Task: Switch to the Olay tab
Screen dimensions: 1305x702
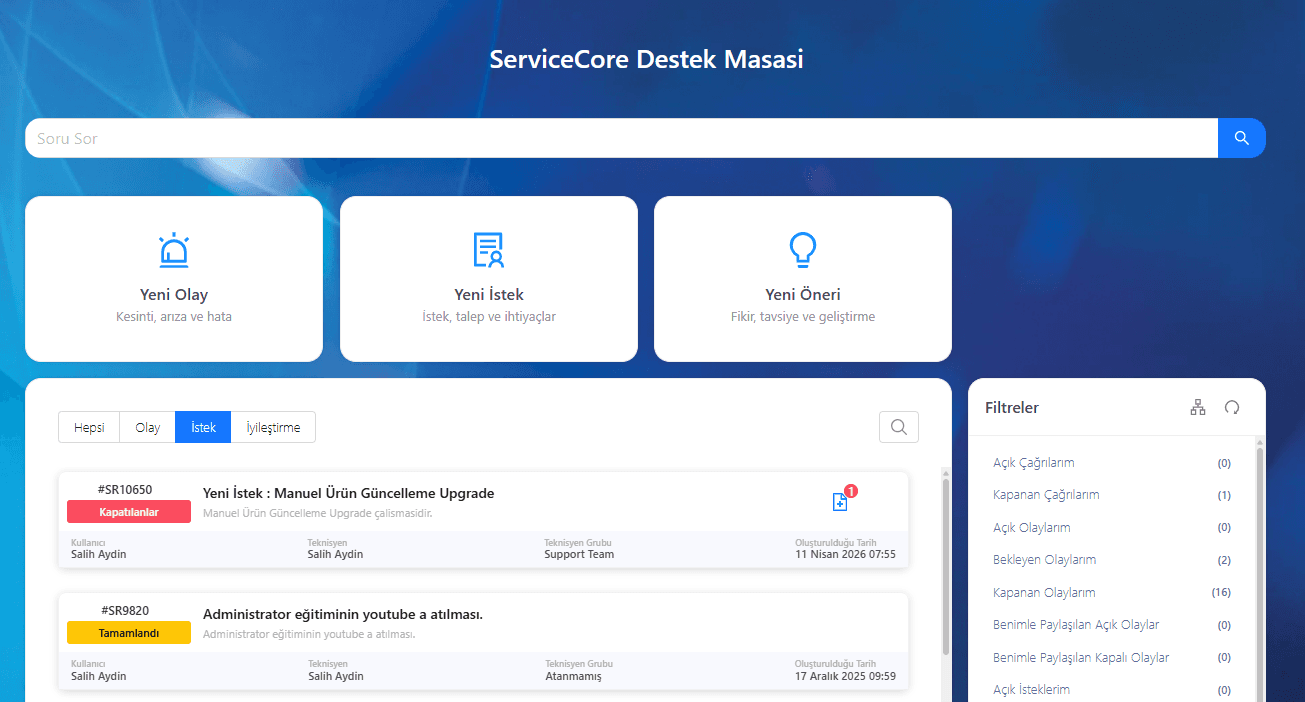Action: [x=148, y=427]
